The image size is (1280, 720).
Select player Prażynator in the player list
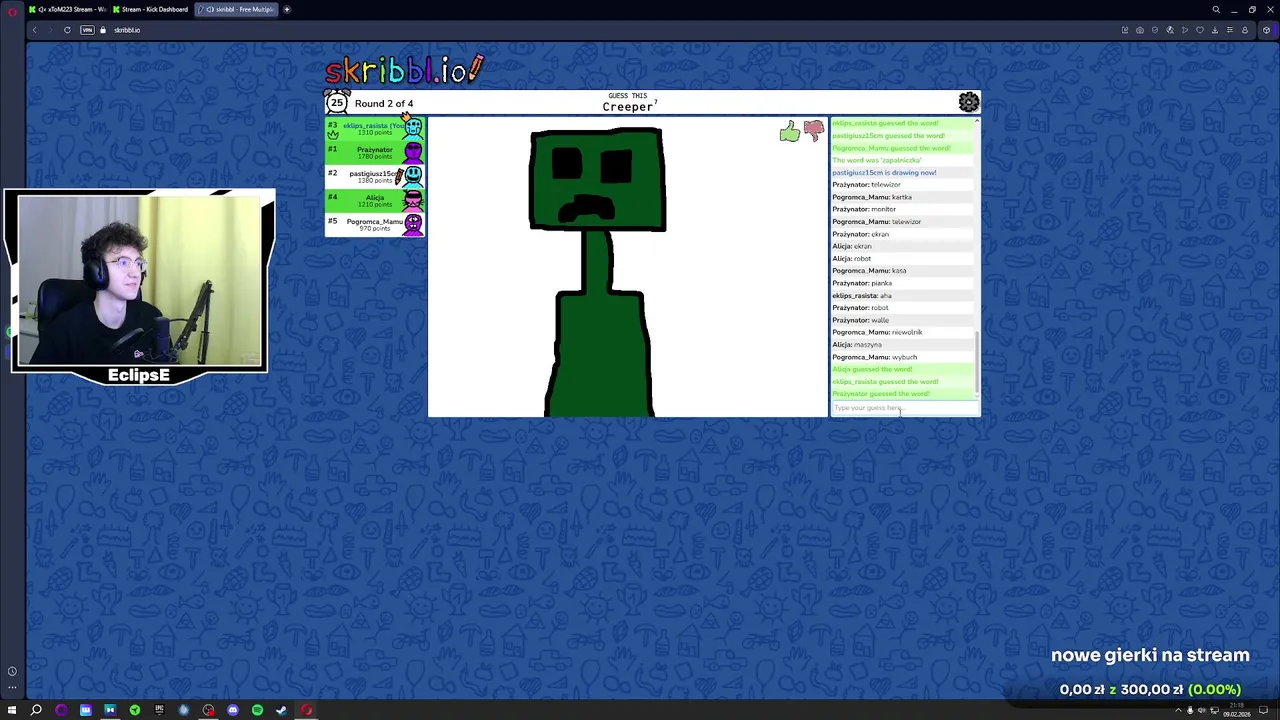(x=375, y=152)
